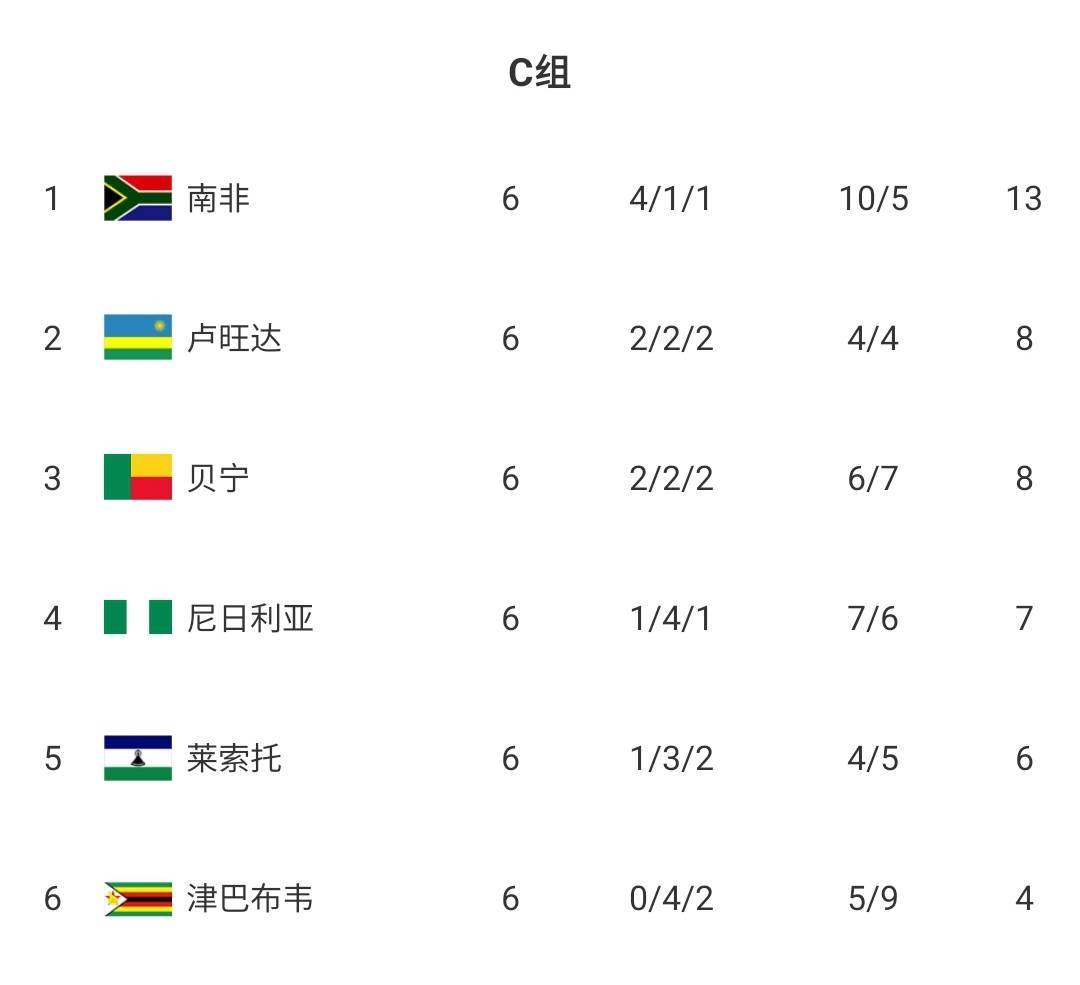This screenshot has width=1080, height=985.
Task: Tap the 莱索托 team name
Action: (234, 758)
